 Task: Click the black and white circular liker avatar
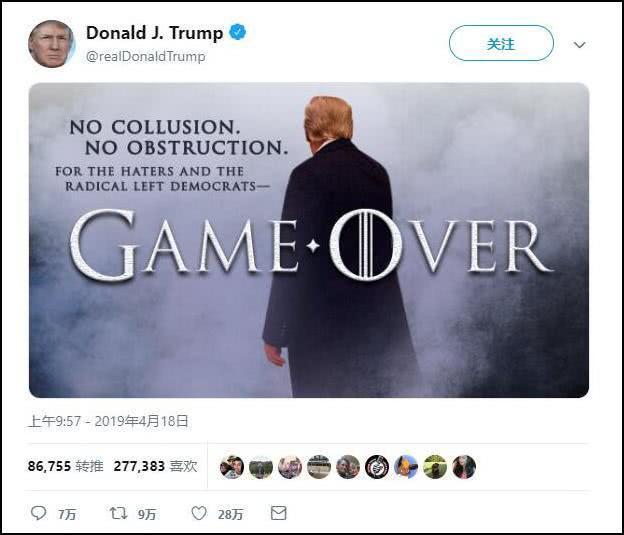point(377,467)
